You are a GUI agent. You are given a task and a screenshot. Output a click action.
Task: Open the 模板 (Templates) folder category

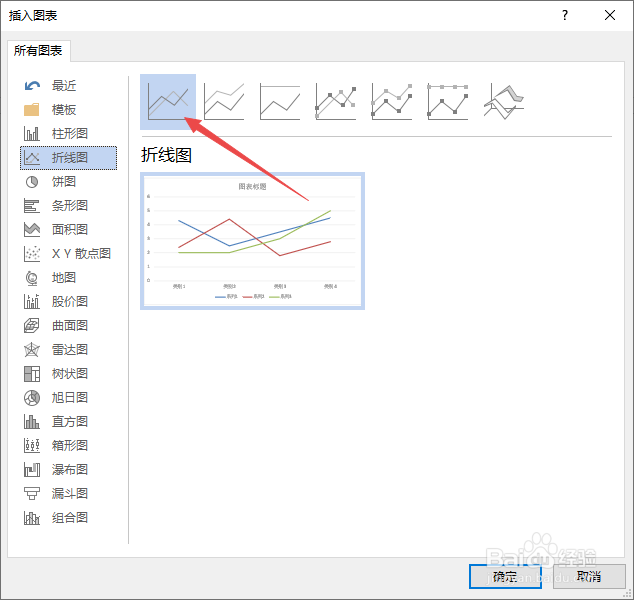68,110
